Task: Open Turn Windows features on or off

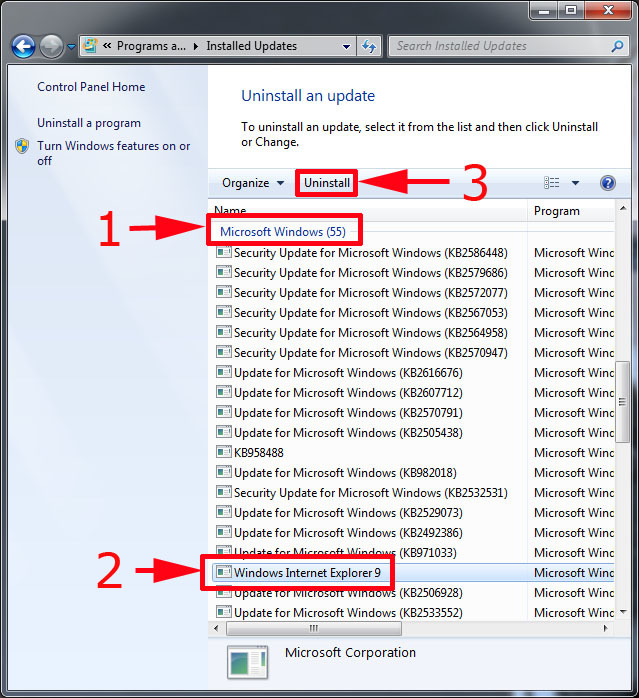Action: (x=114, y=153)
